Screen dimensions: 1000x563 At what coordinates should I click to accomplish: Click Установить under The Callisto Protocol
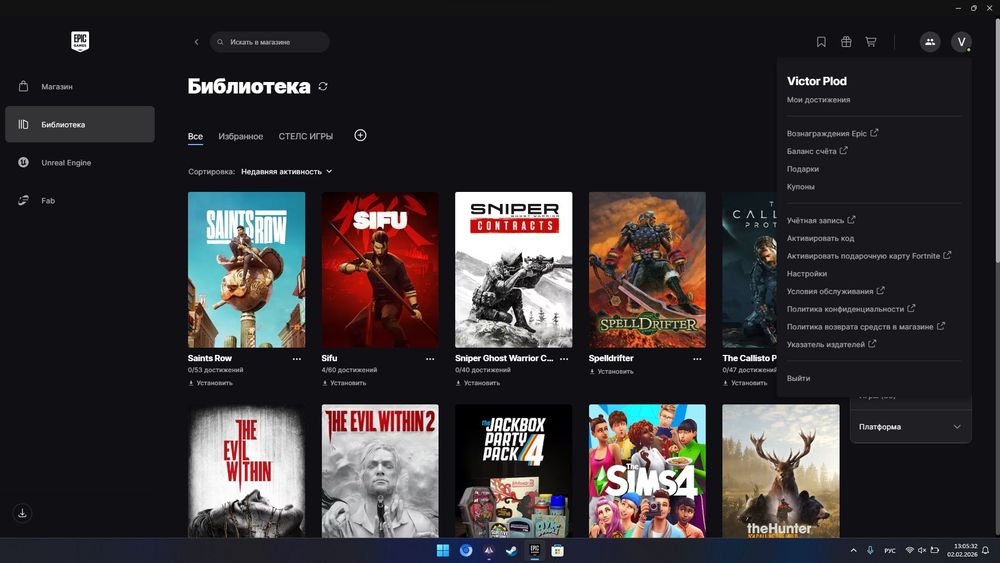(x=745, y=383)
